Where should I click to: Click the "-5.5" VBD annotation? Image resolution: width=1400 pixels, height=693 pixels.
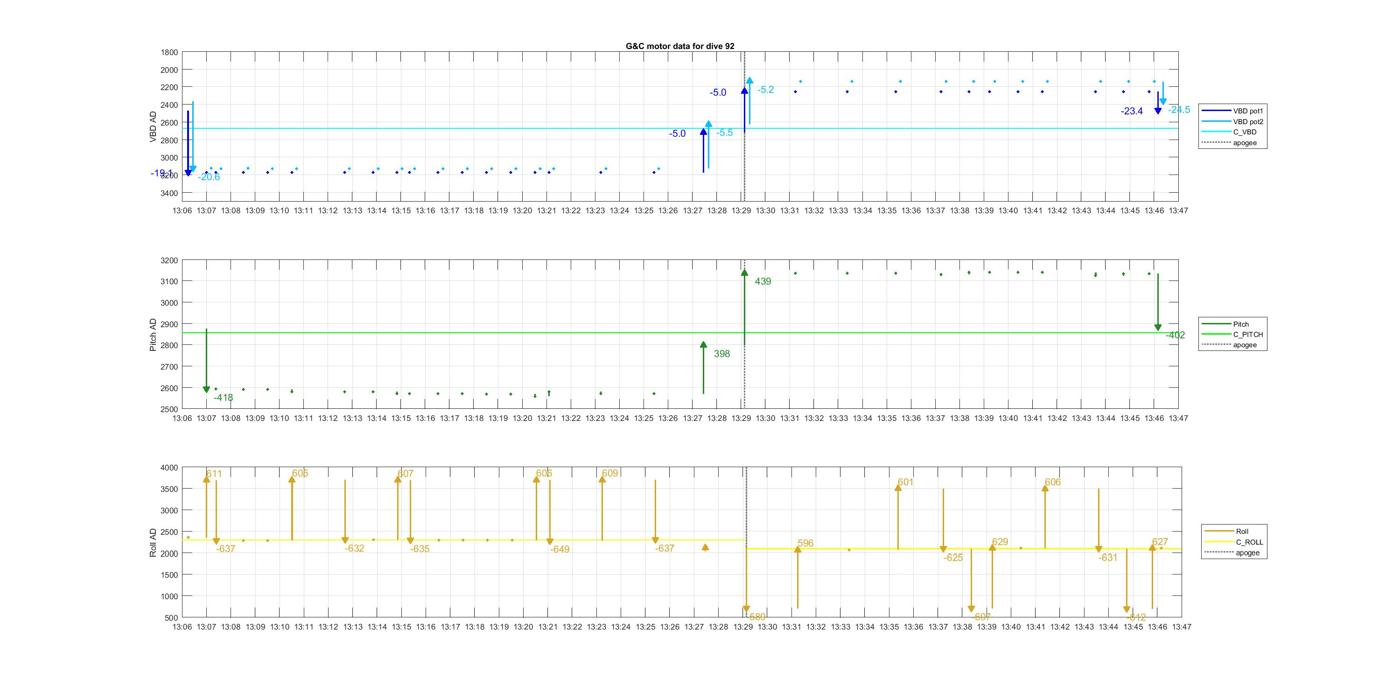pyautogui.click(x=724, y=133)
